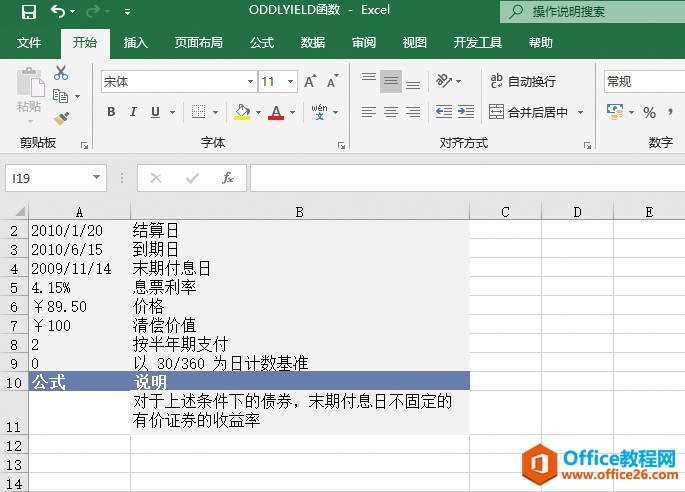The width and height of the screenshot is (685, 492).
Task: Click Increase Font Size icon
Action: click(310, 81)
